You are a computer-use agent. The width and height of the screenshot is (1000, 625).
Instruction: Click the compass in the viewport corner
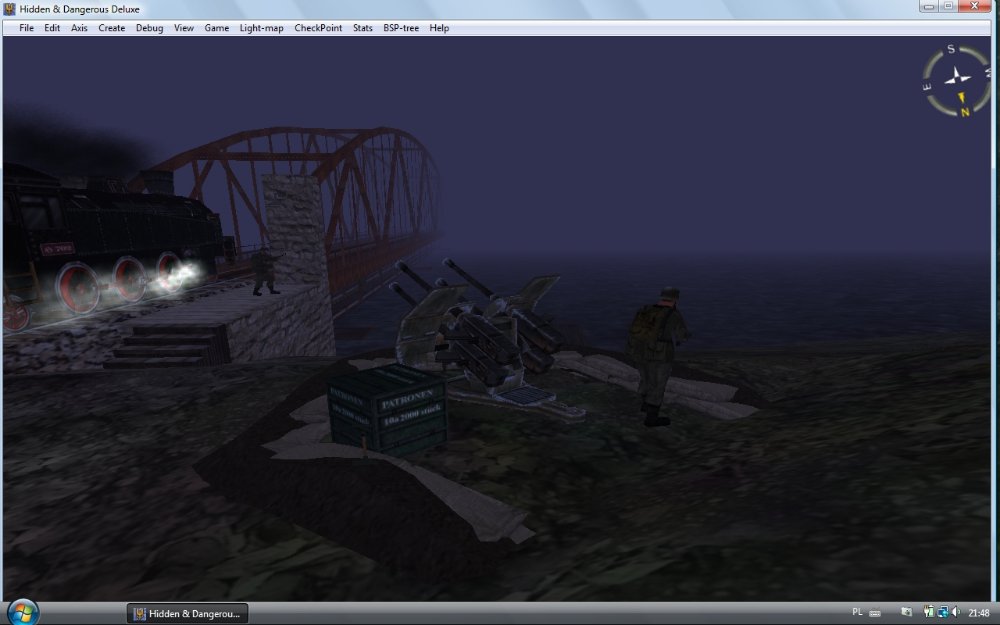pyautogui.click(x=956, y=80)
